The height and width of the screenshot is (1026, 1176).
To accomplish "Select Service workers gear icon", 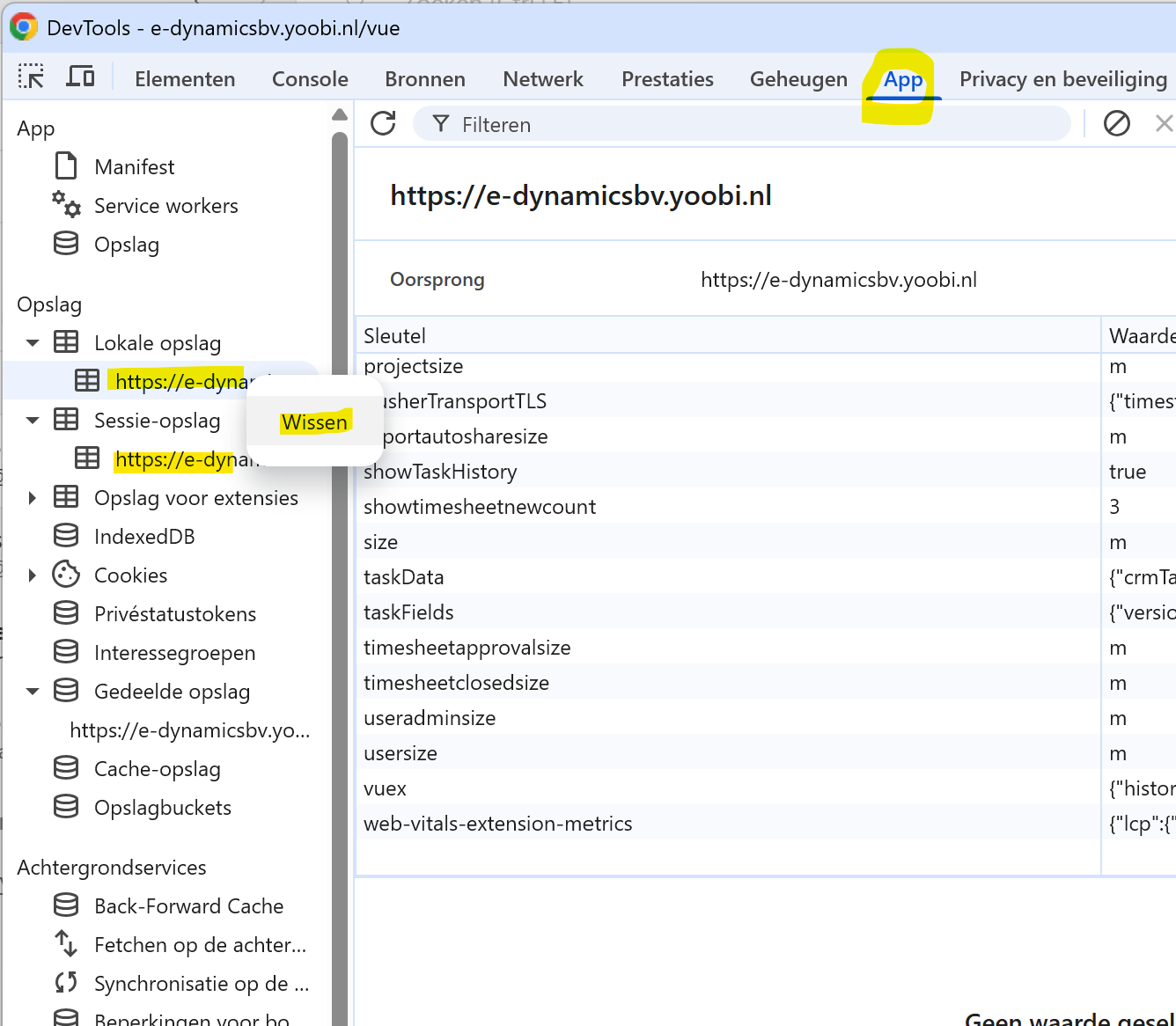I will (66, 204).
